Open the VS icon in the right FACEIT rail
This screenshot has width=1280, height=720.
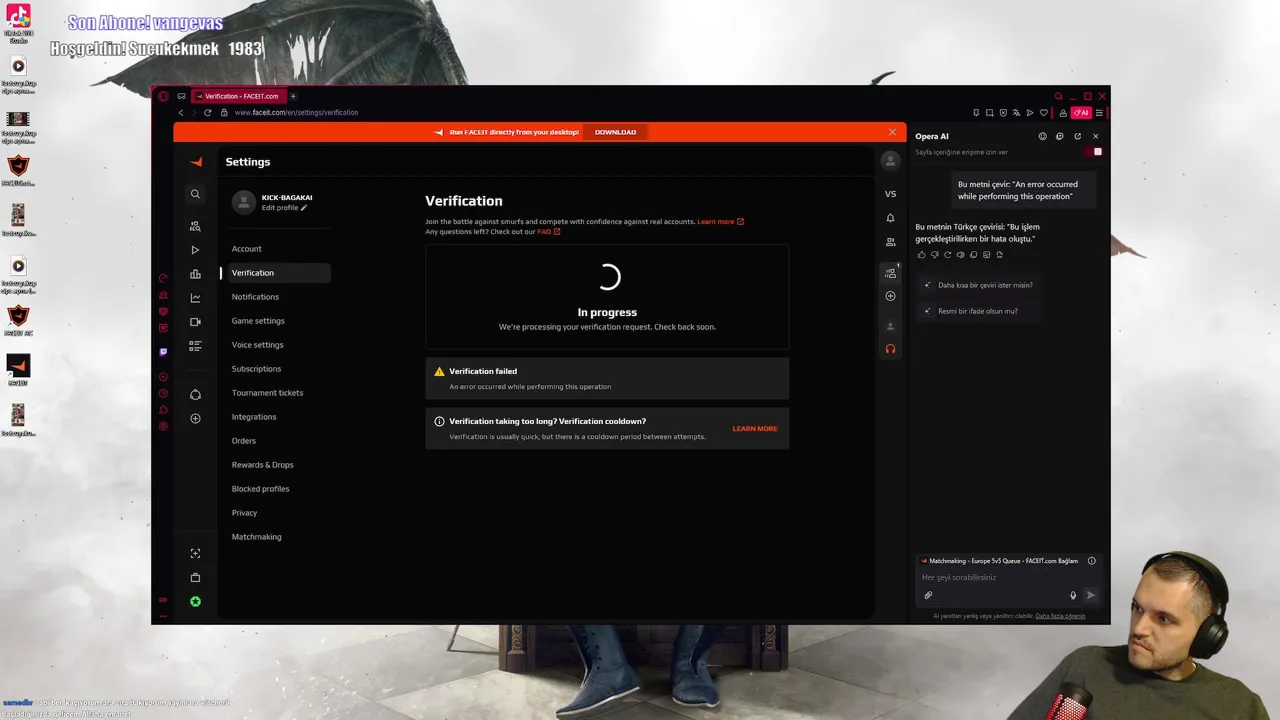pyautogui.click(x=890, y=194)
